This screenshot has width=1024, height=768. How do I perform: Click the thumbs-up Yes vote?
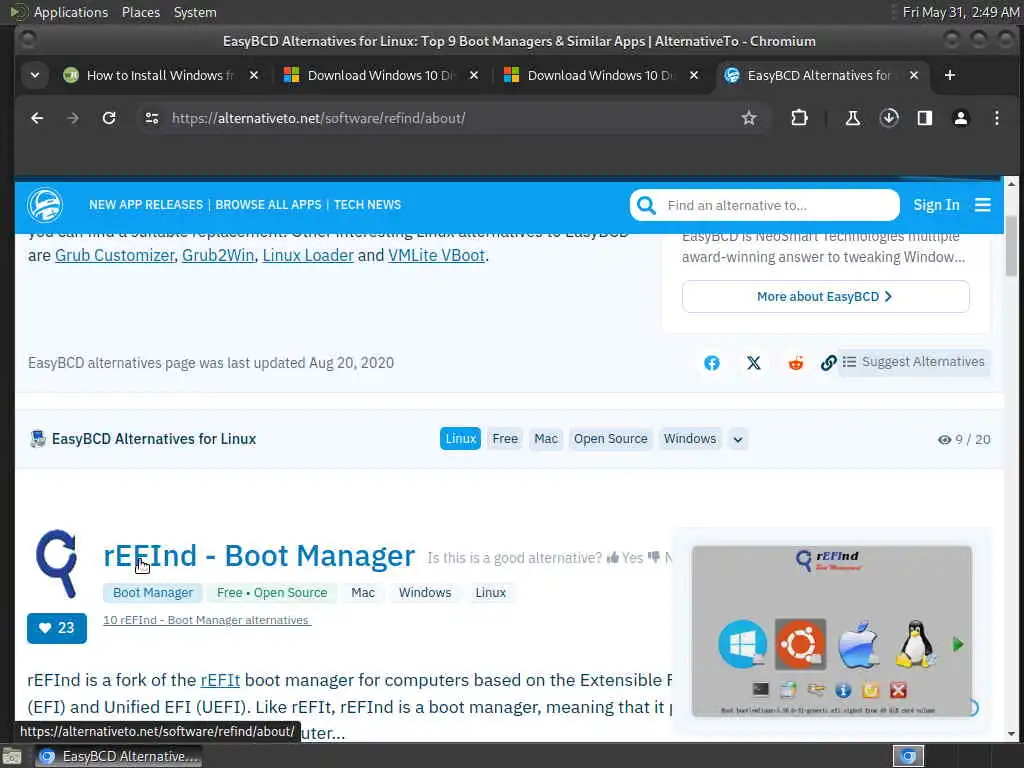click(x=626, y=558)
